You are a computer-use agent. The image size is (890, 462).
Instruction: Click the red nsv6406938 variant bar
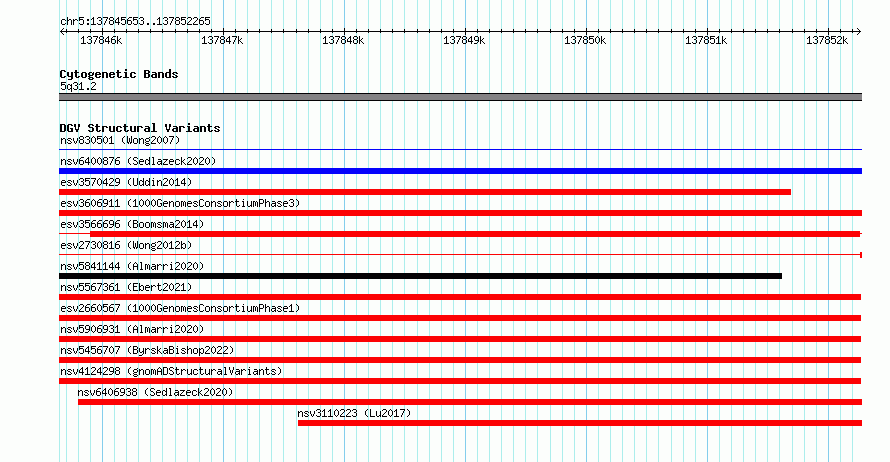coord(470,402)
